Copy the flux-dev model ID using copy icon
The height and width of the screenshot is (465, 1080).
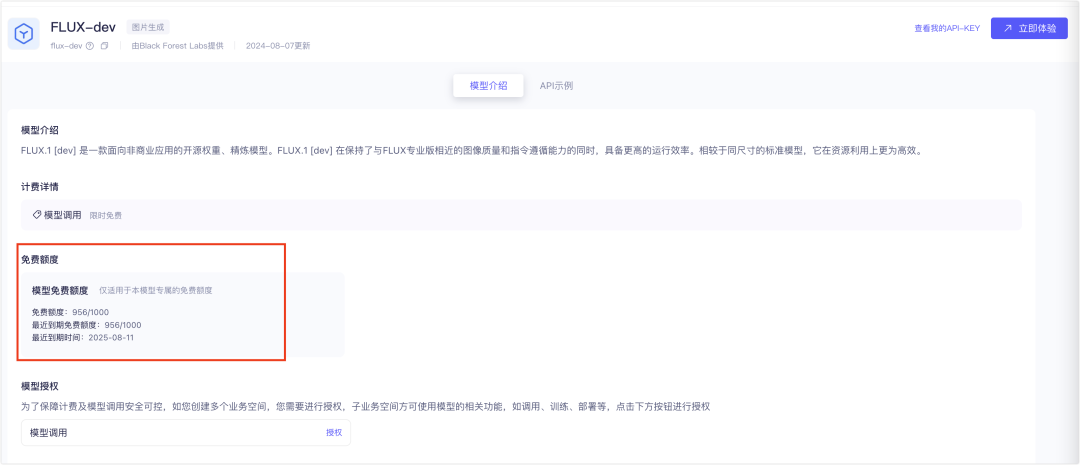(x=104, y=46)
